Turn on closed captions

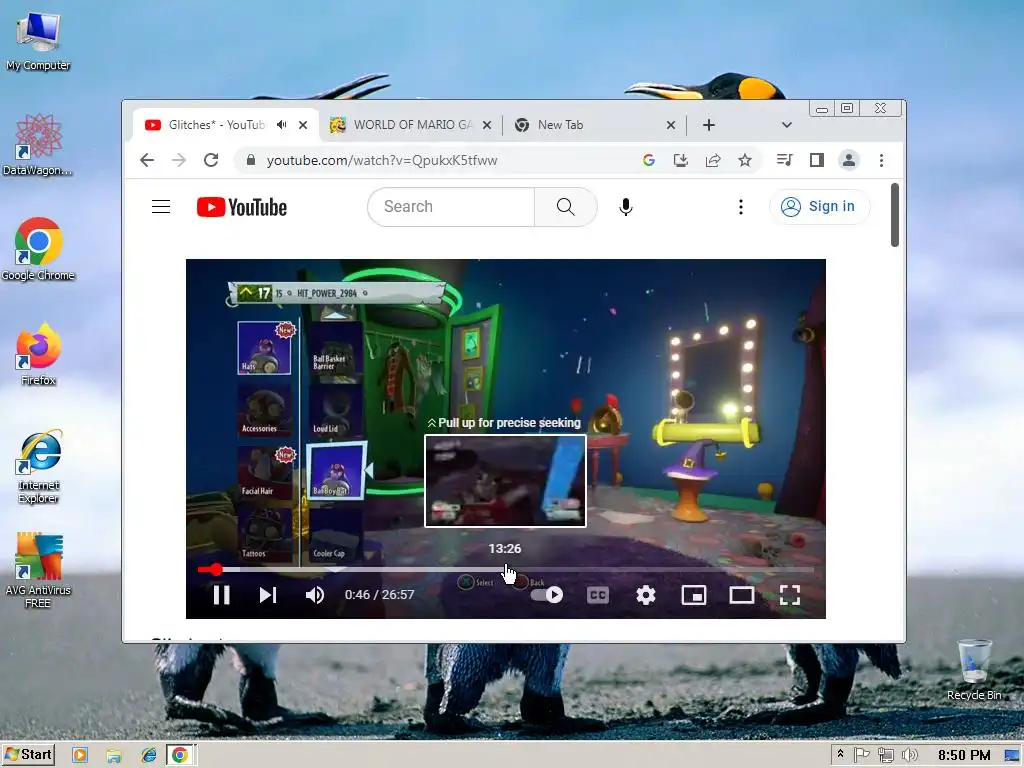tap(598, 595)
